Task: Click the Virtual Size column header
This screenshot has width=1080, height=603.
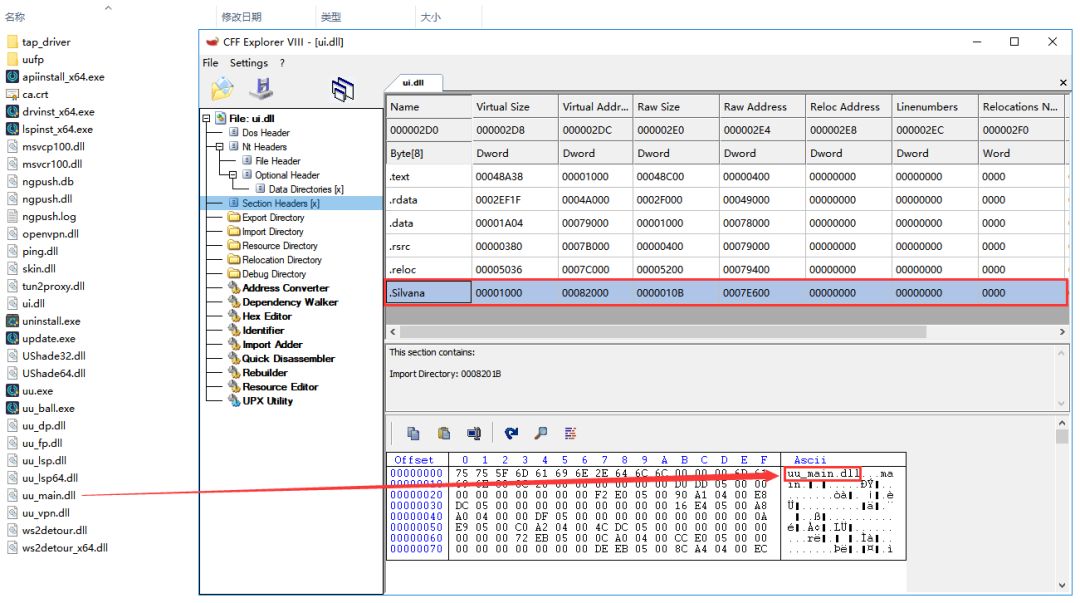Action: click(502, 107)
